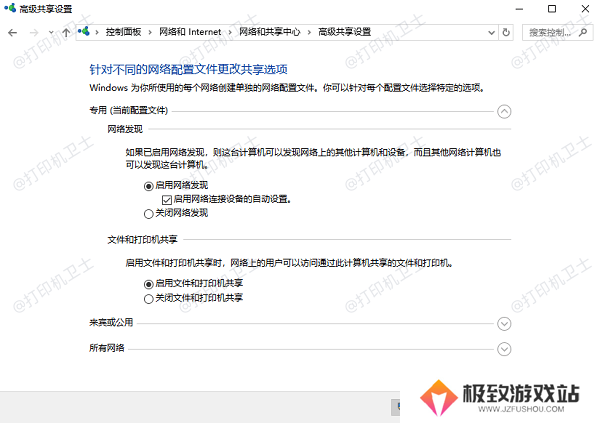Click the window icon in title bar
The width and height of the screenshot is (600, 423).
click(10, 9)
